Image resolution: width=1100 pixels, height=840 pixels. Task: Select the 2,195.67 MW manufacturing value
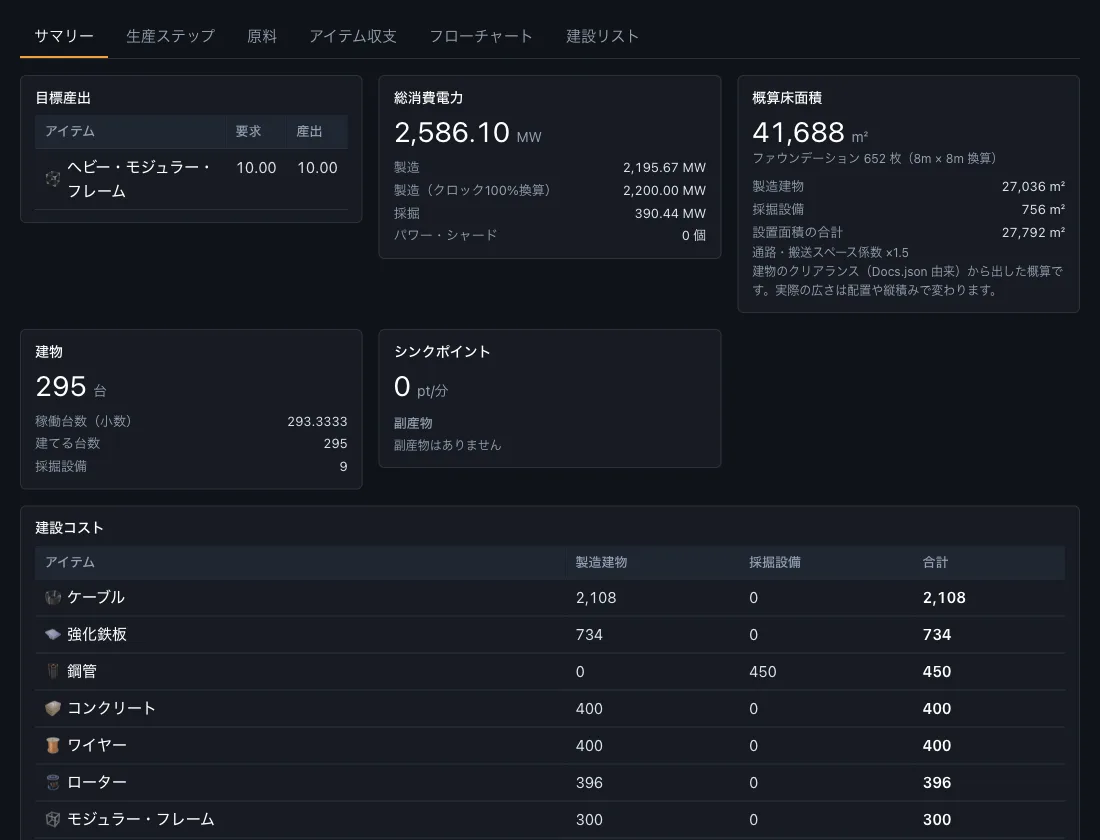point(664,168)
